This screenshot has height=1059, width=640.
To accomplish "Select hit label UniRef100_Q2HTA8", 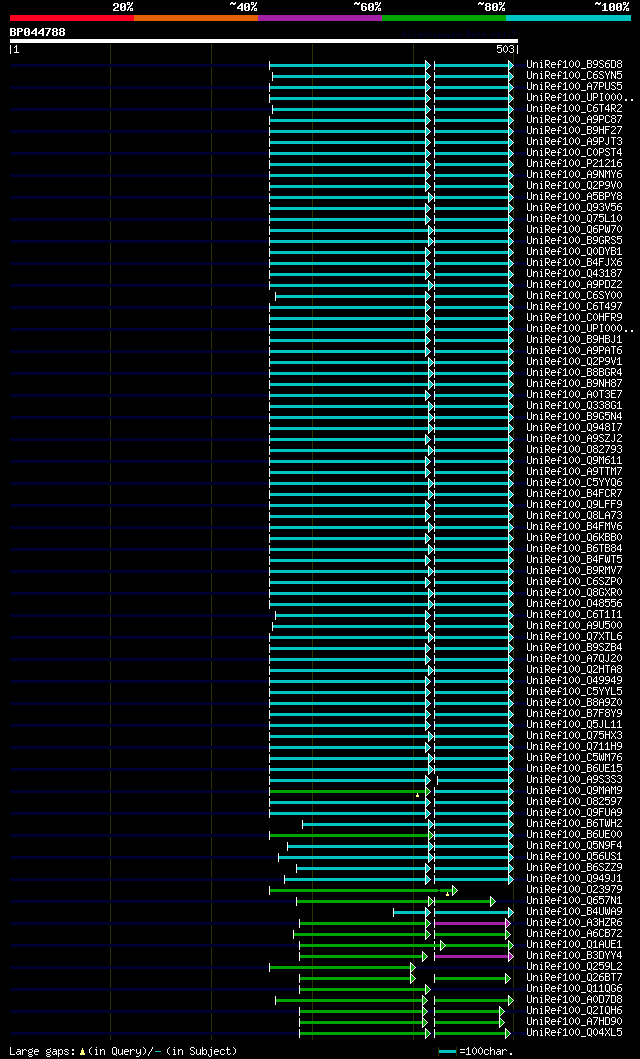I will coord(575,669).
